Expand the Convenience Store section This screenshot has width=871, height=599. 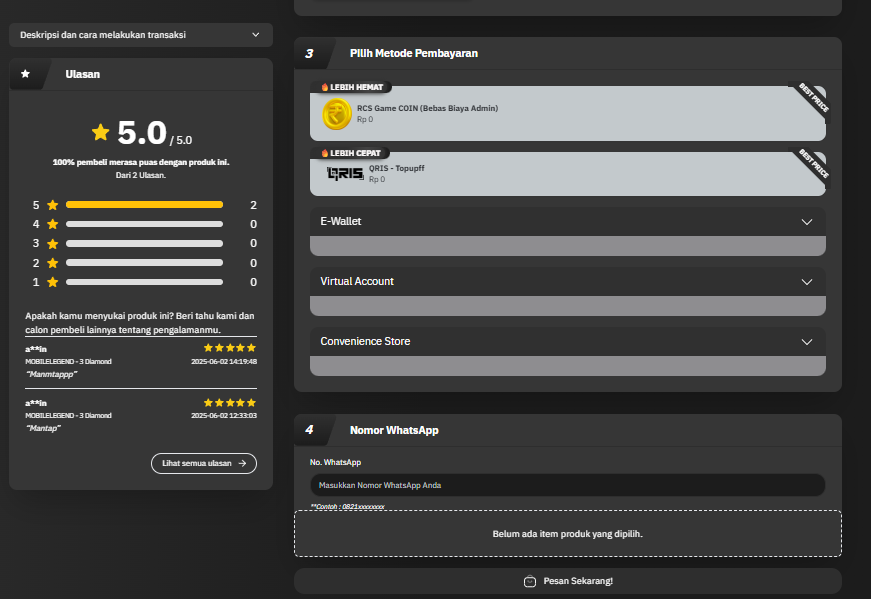tap(567, 341)
